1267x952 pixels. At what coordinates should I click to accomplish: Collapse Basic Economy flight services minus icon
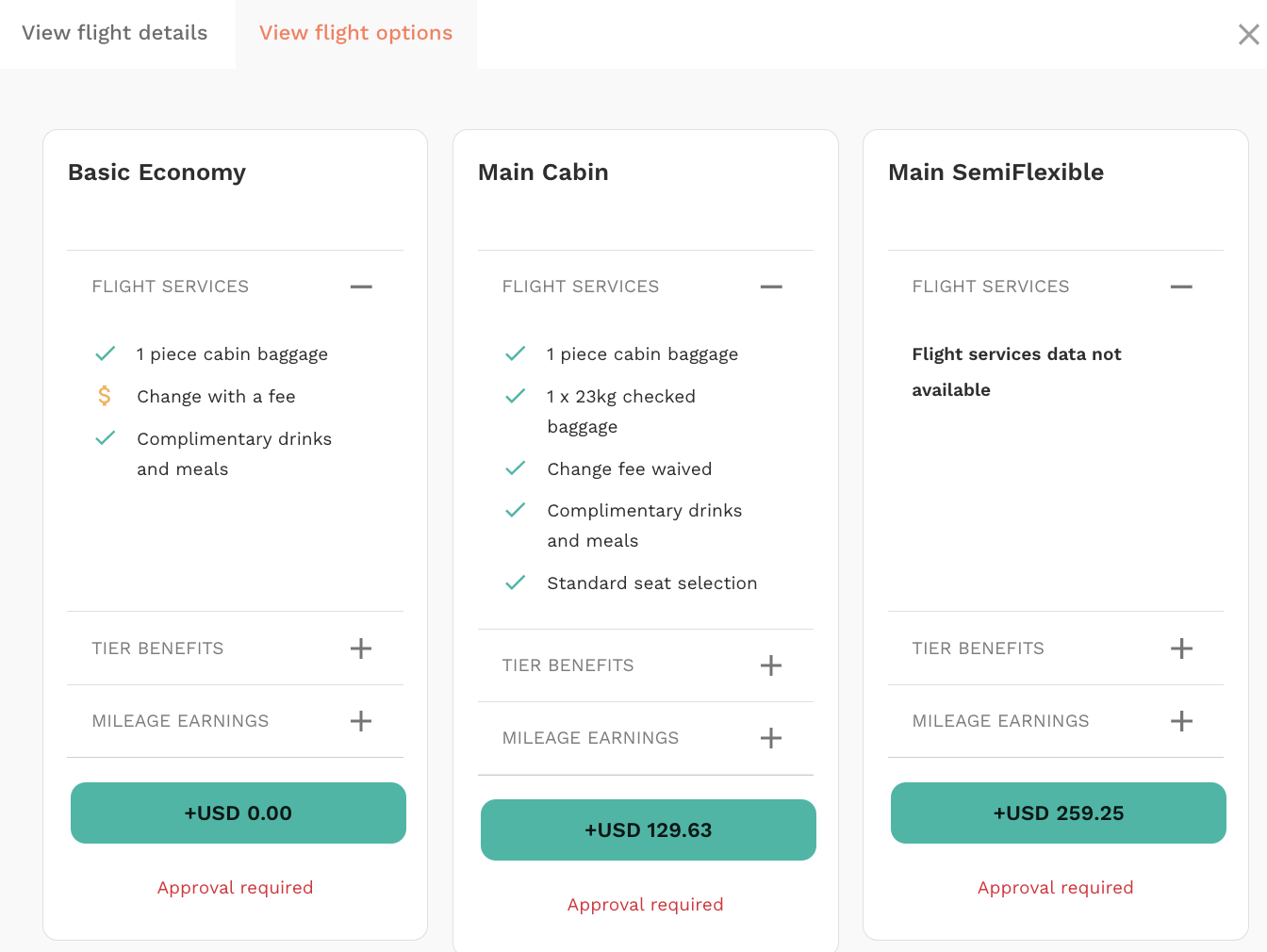pos(361,287)
